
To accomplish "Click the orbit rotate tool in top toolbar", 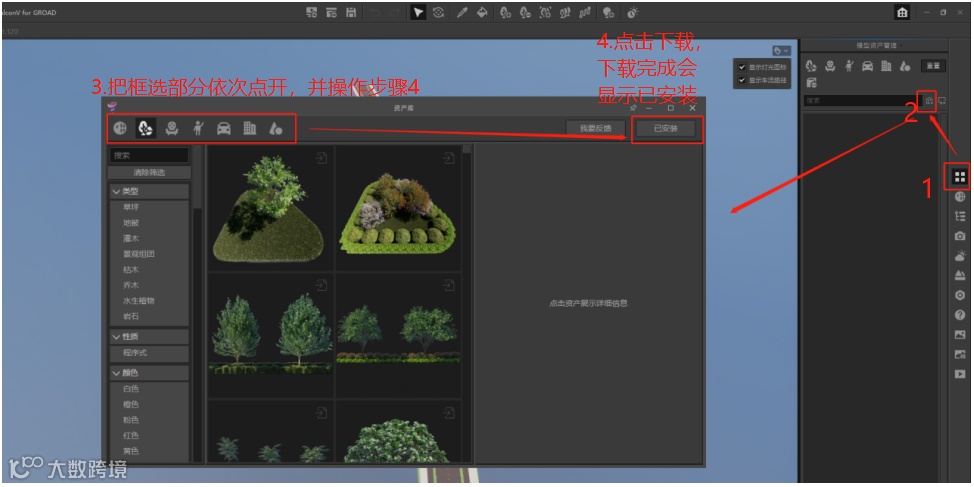I will point(439,12).
